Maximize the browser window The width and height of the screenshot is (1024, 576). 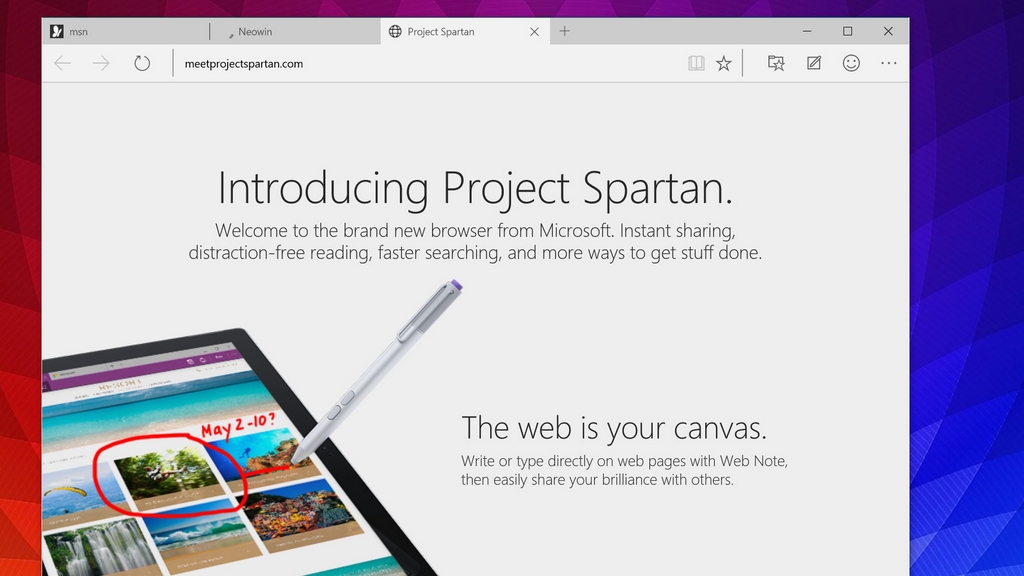pyautogui.click(x=848, y=31)
